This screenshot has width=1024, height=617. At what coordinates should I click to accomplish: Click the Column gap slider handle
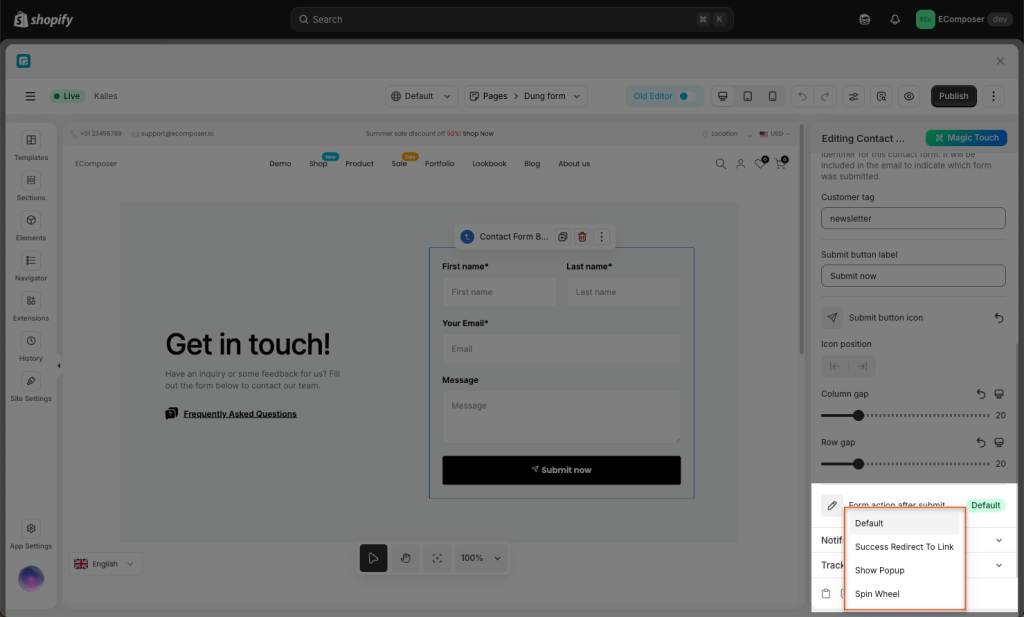(x=858, y=415)
